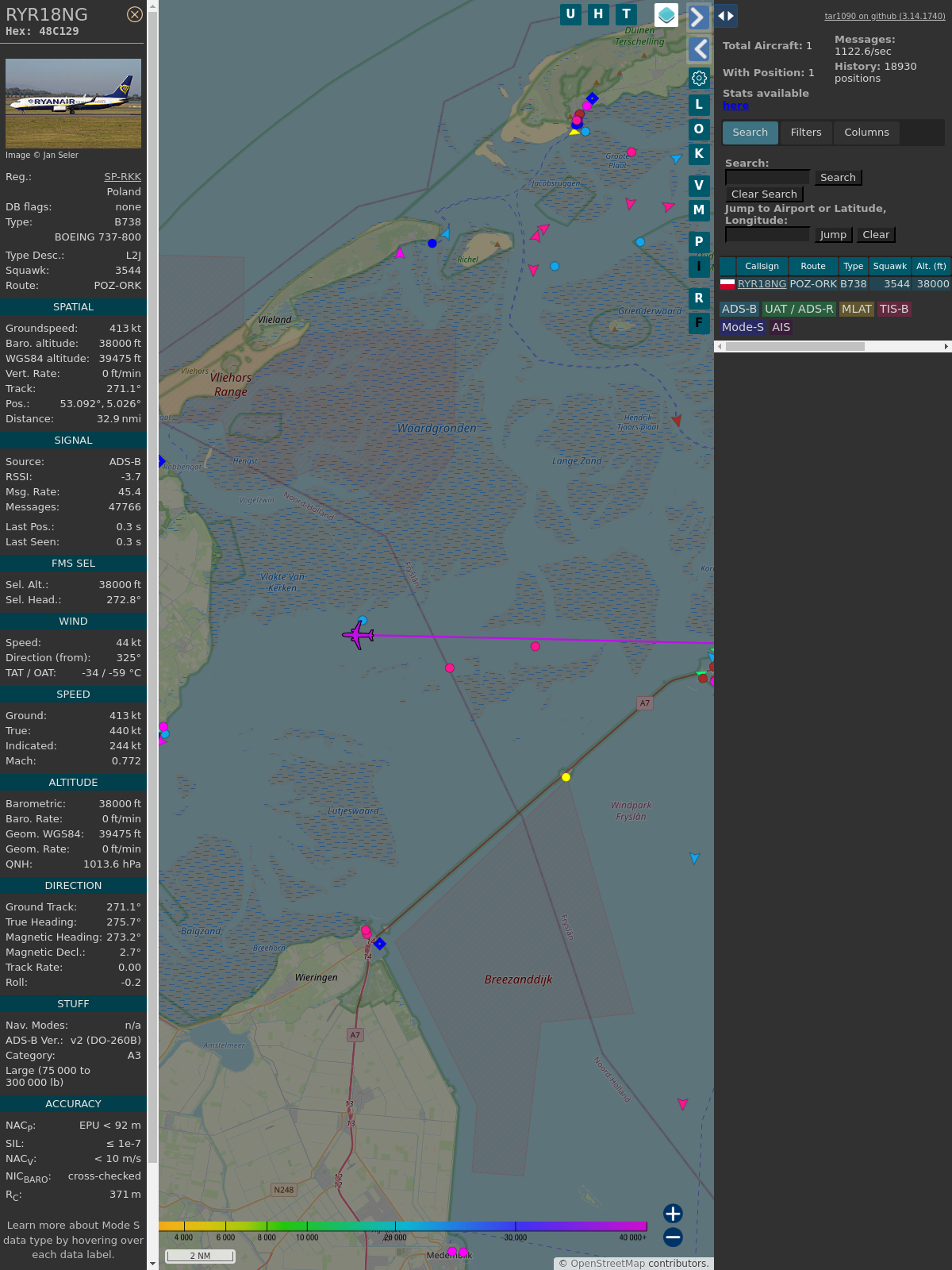The width and height of the screenshot is (952, 1270).
Task: Click the Clear Search button
Action: click(764, 194)
